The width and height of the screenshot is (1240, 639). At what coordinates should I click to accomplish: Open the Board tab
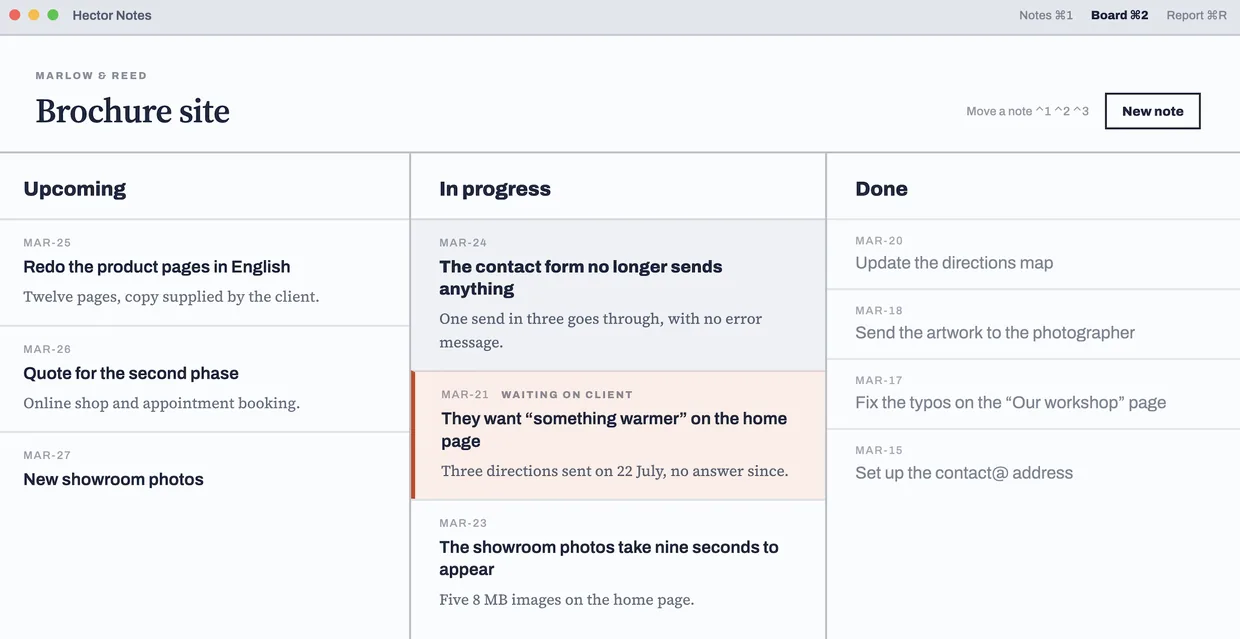pos(1119,15)
